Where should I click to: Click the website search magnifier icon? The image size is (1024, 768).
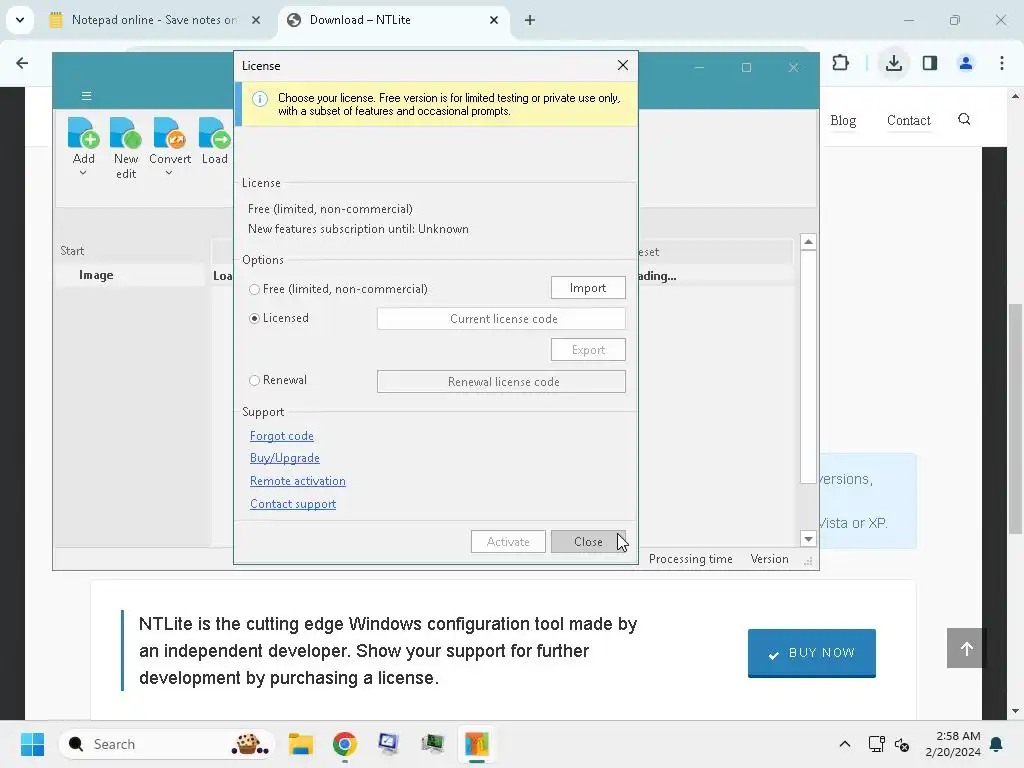(964, 120)
